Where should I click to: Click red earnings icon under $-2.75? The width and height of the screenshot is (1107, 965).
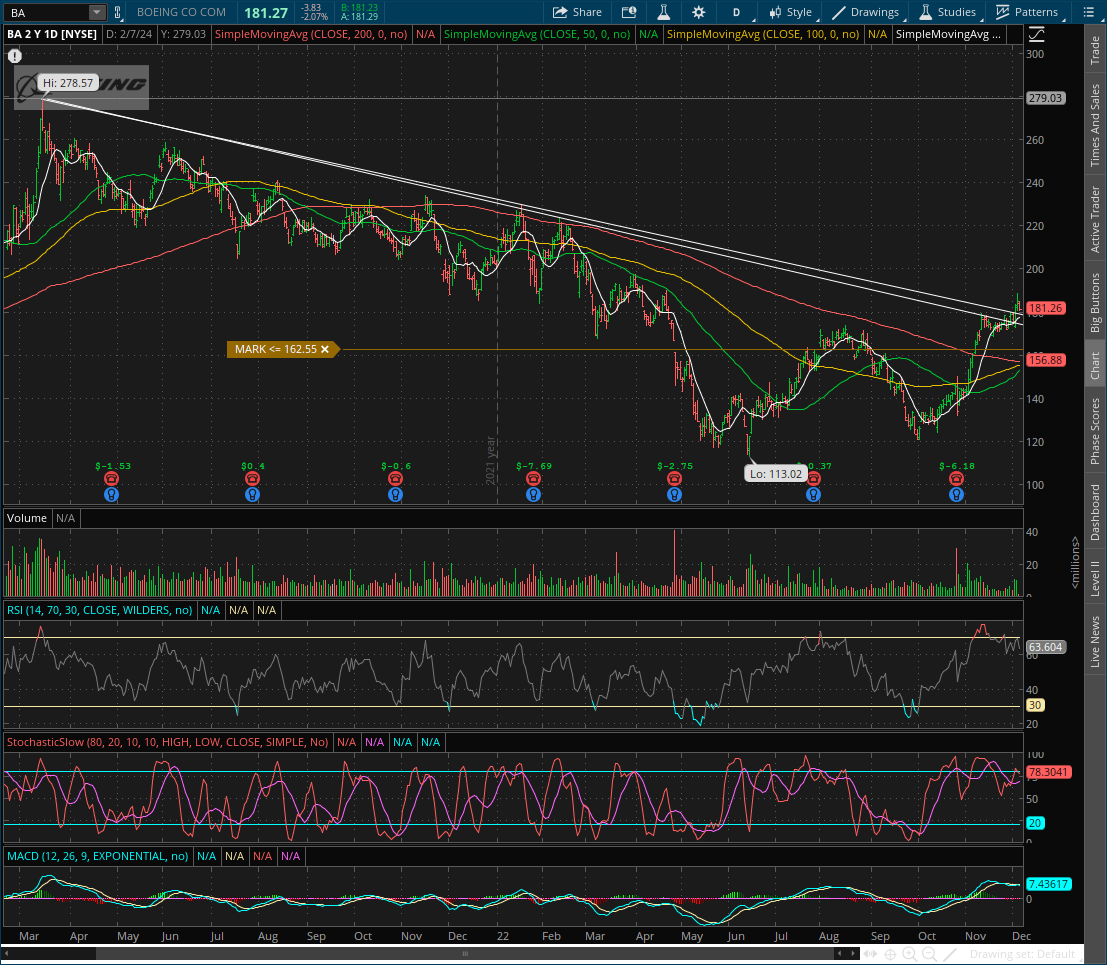point(674,479)
